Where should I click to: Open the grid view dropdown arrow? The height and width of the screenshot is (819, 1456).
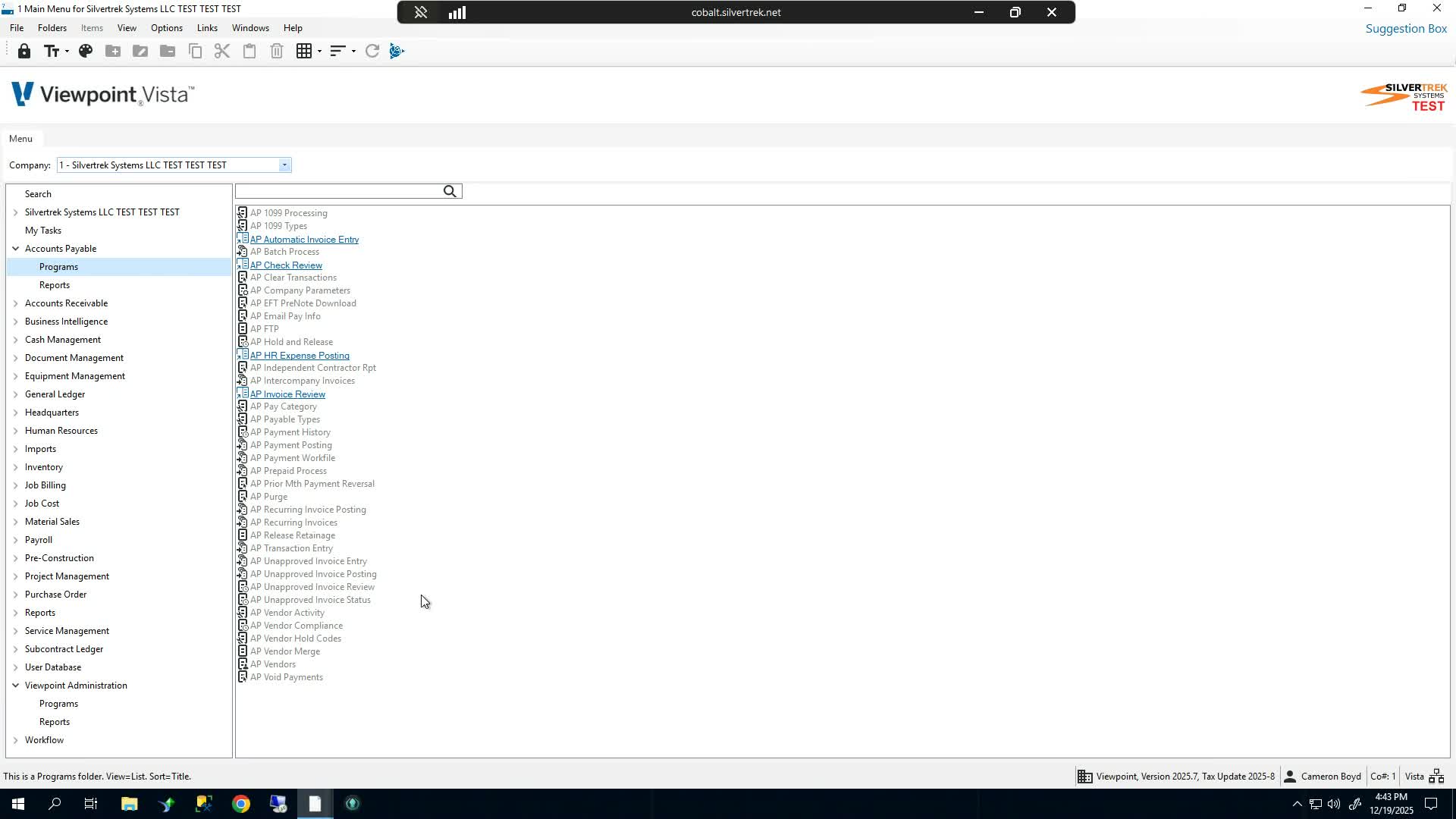(x=319, y=51)
